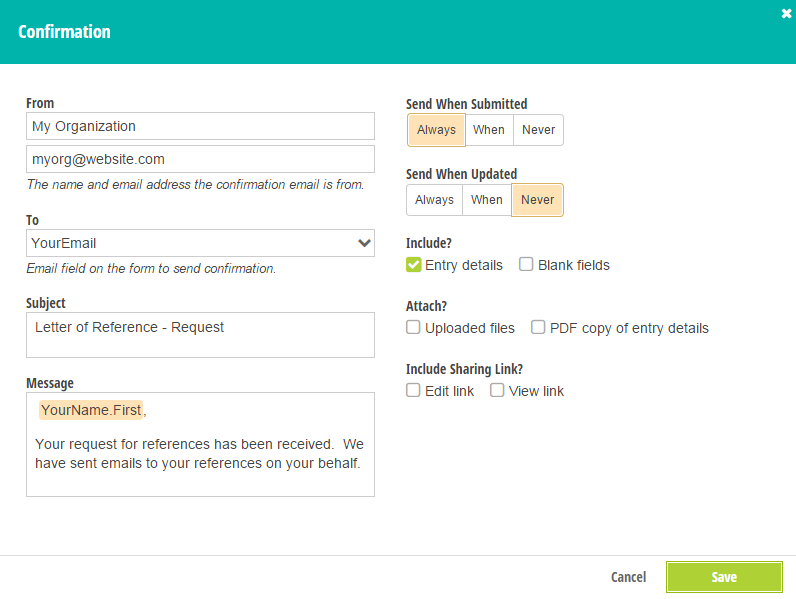Enable the Edit link checkbox
Viewport: 796px width, 599px height.
pos(413,390)
